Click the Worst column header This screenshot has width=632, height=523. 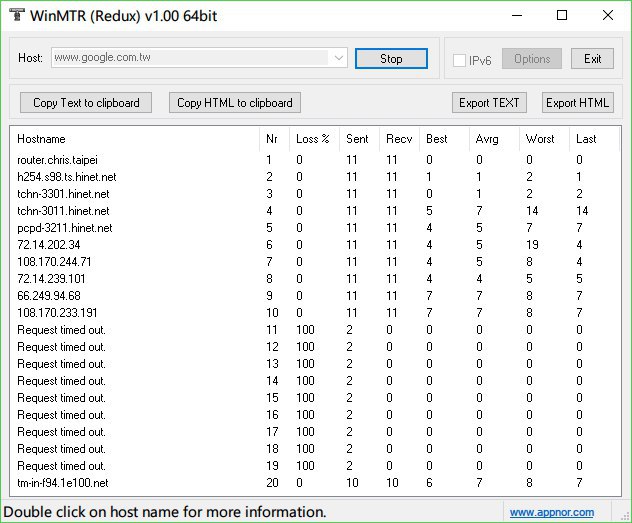[540, 138]
